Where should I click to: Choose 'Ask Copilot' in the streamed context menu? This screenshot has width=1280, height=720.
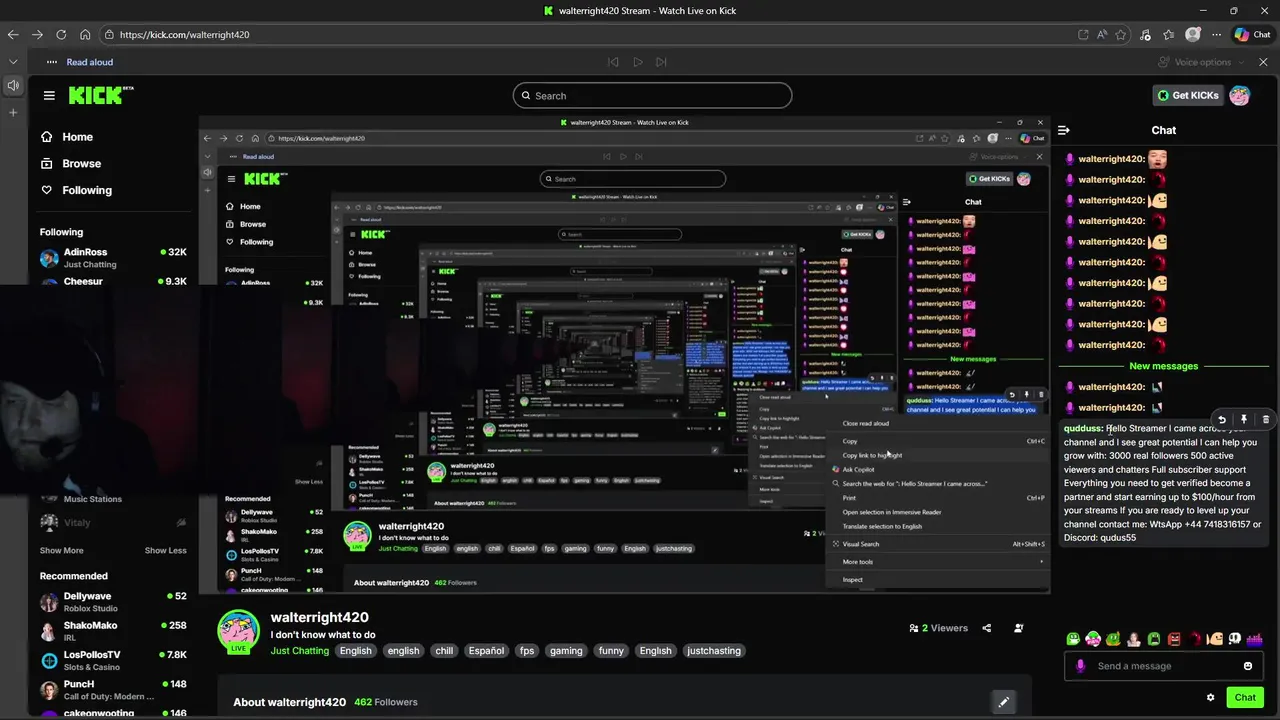[858, 469]
